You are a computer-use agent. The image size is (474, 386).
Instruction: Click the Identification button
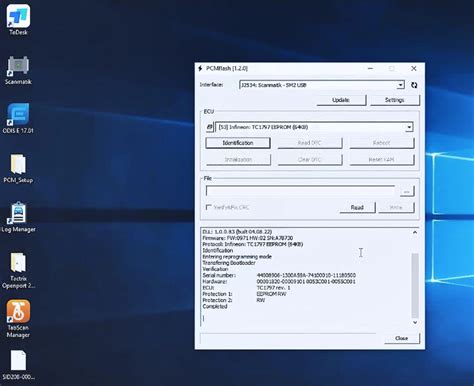(238, 143)
